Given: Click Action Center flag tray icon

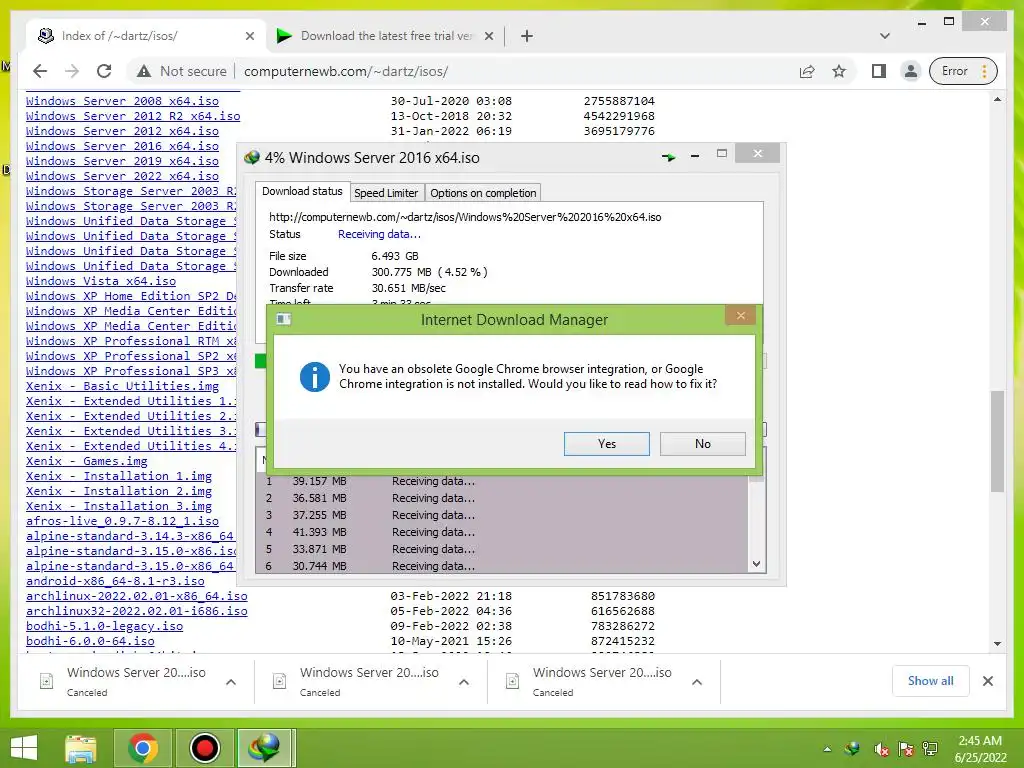Looking at the screenshot, I should (905, 748).
